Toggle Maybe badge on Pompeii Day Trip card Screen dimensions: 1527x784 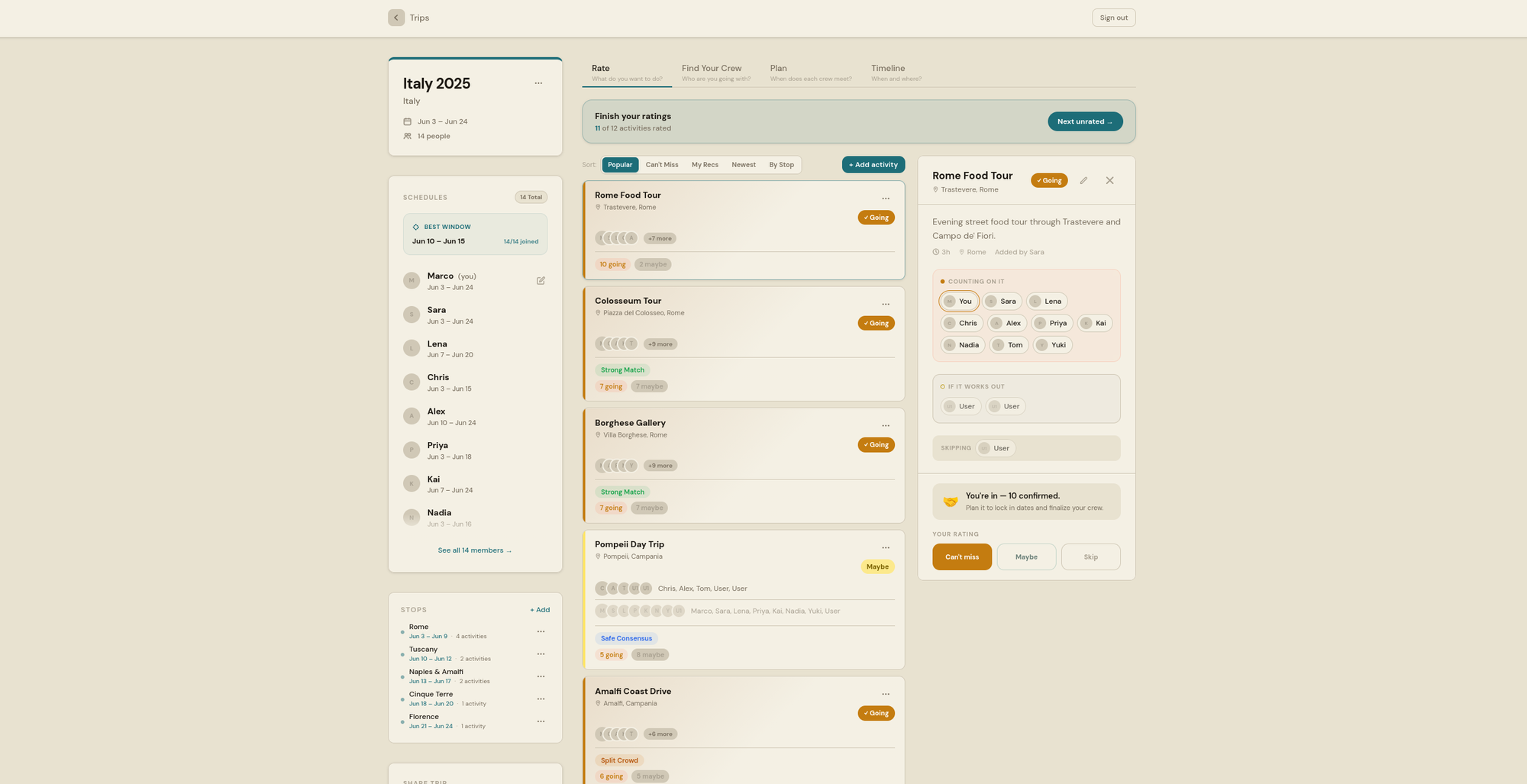[877, 567]
